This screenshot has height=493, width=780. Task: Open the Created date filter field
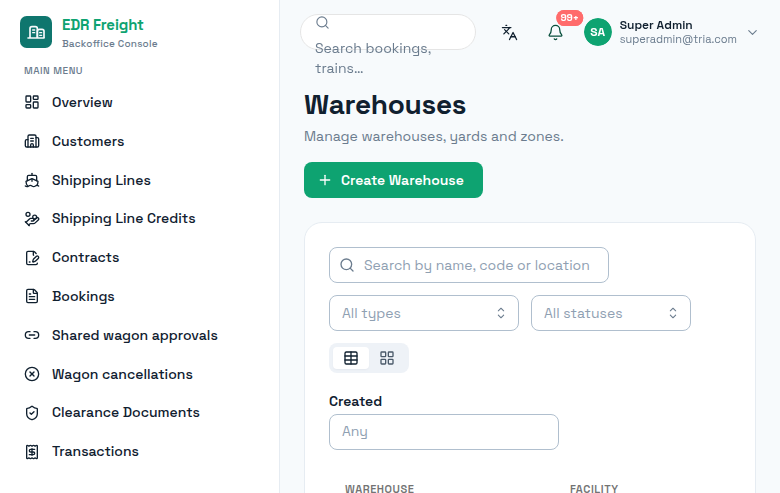click(444, 432)
